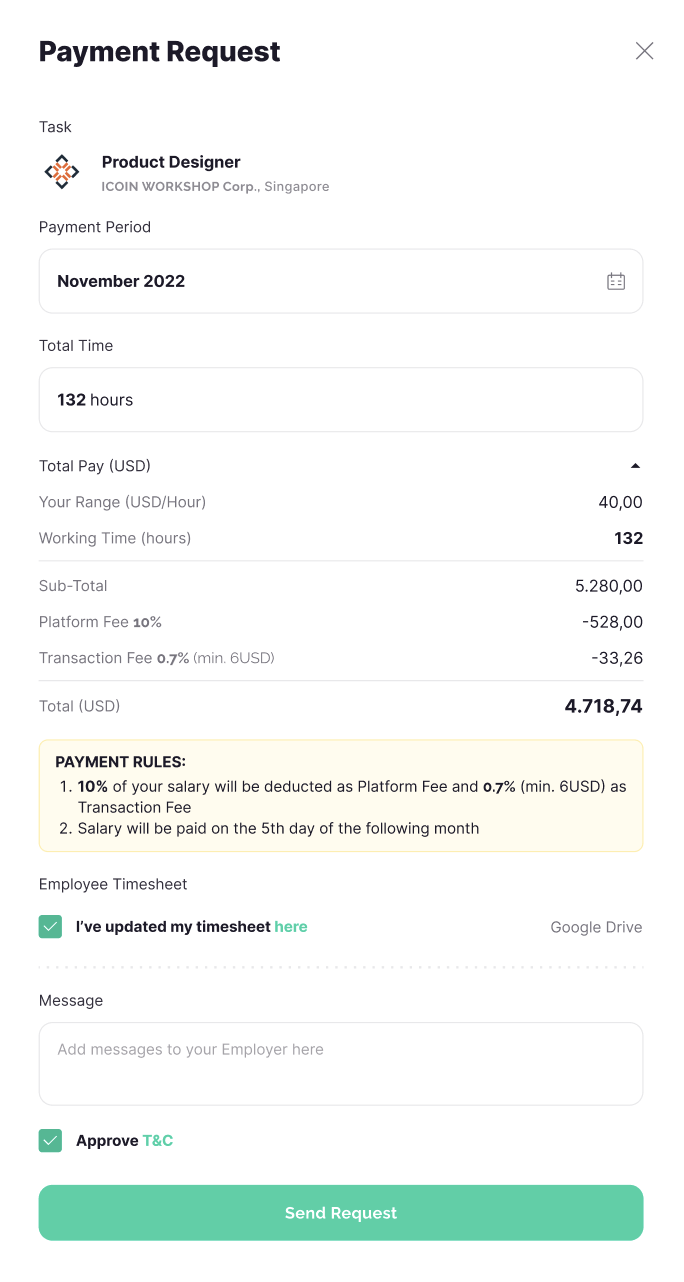Close the Payment Request dialog
The width and height of the screenshot is (684, 1282).
pyautogui.click(x=645, y=51)
